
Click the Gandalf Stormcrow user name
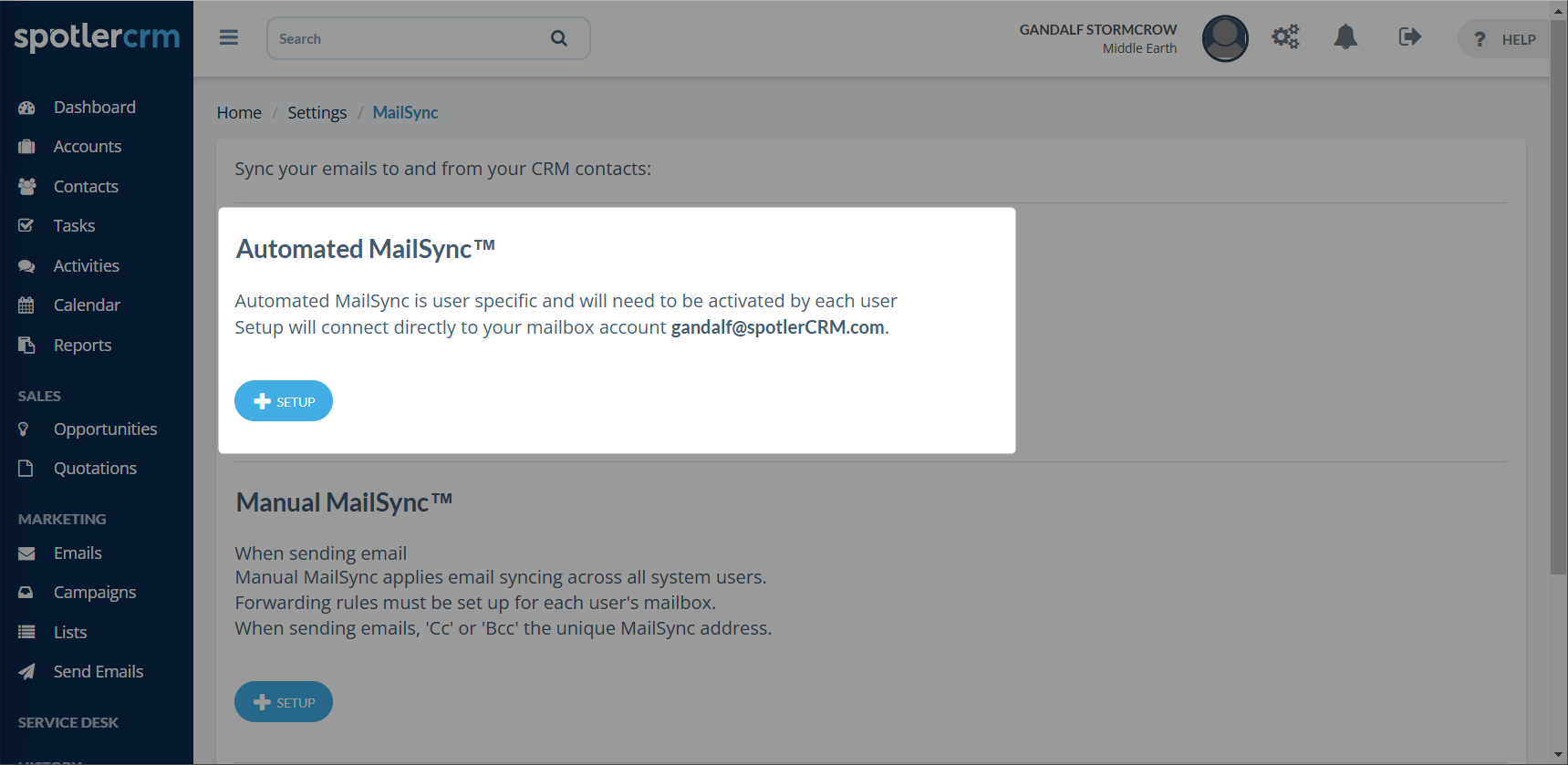1098,29
